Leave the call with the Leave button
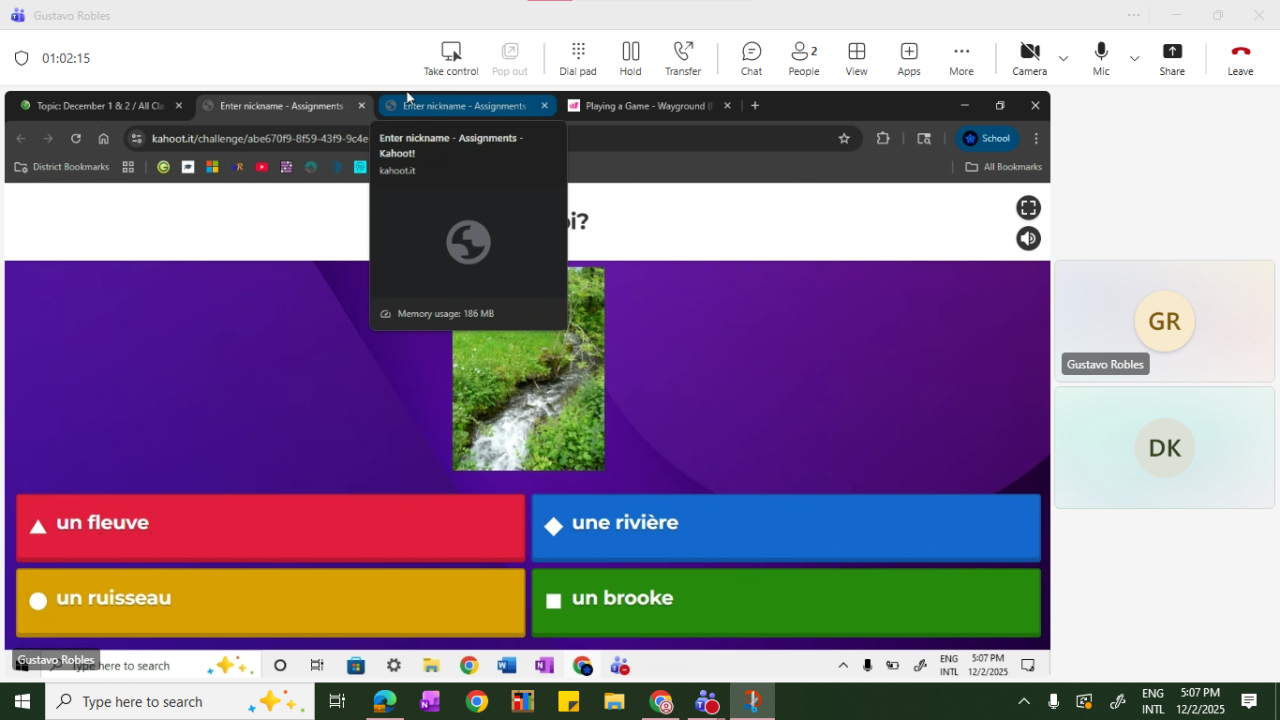This screenshot has width=1280, height=720. click(1240, 58)
